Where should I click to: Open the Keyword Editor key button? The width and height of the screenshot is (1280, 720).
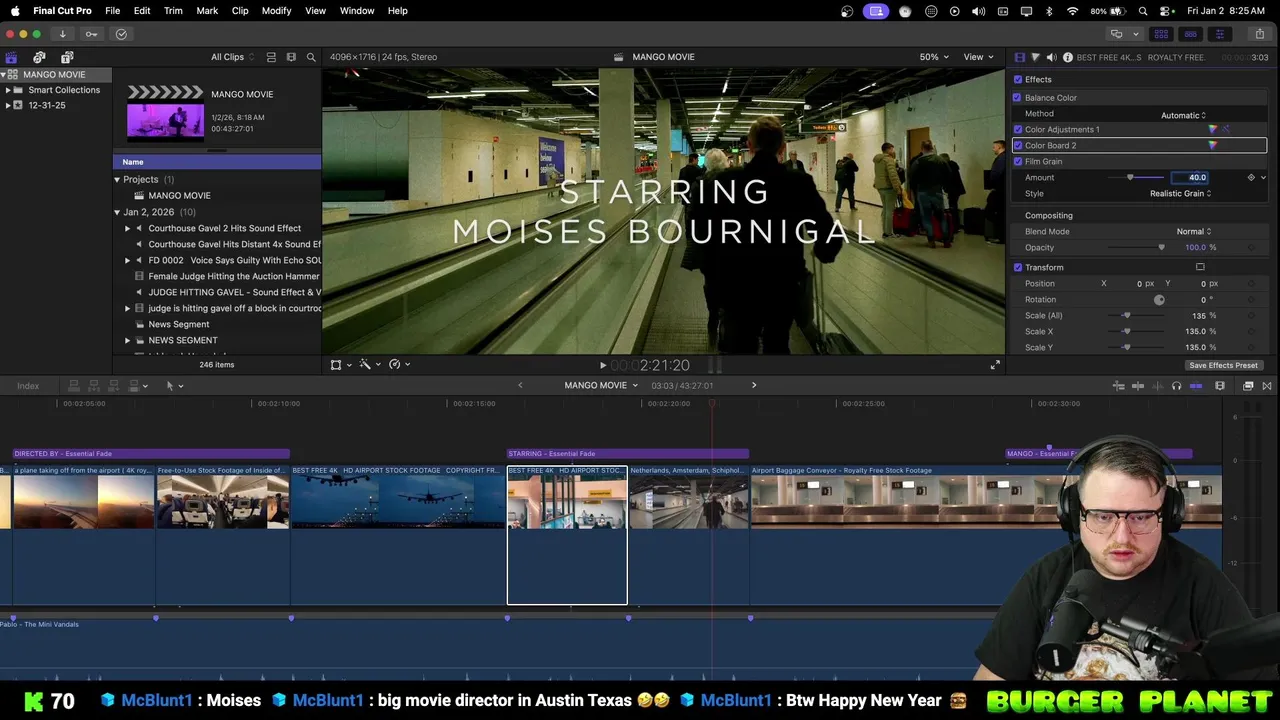pos(91,34)
